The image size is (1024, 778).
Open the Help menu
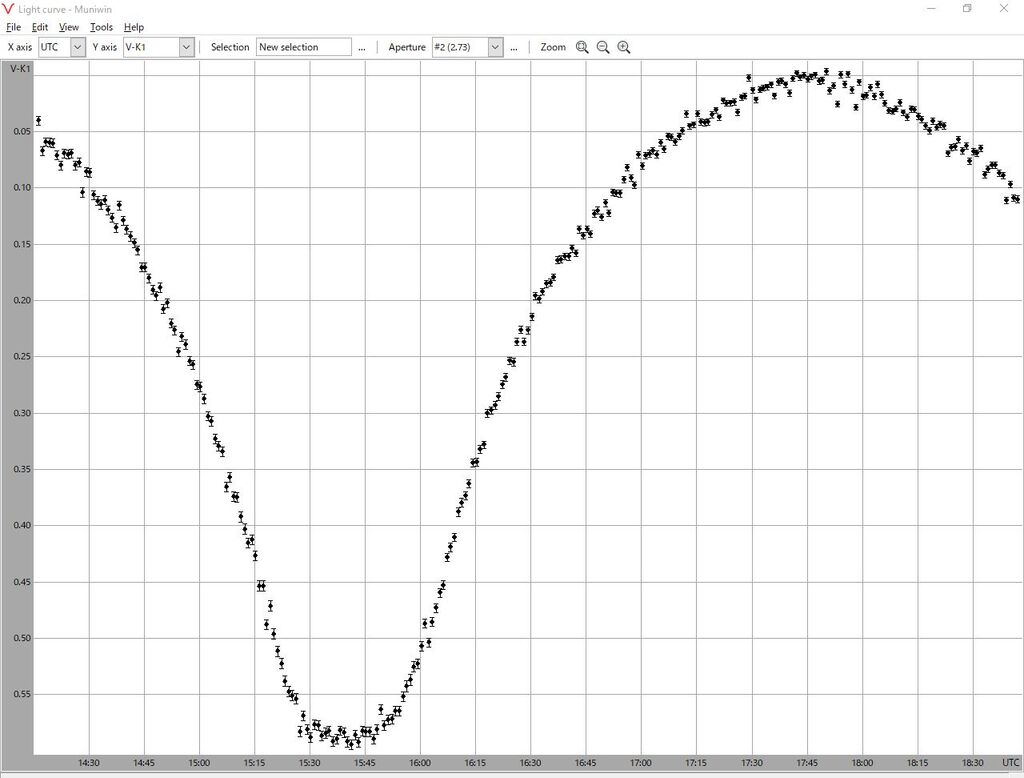pos(134,27)
